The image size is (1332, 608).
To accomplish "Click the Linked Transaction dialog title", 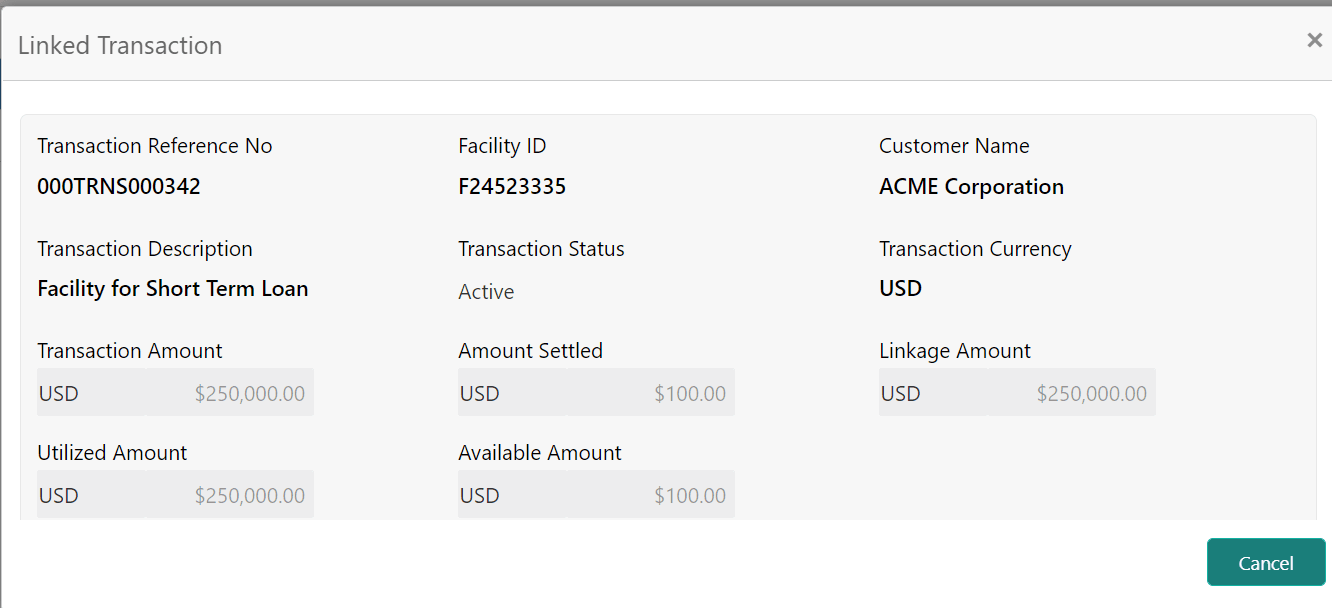I will click(119, 45).
